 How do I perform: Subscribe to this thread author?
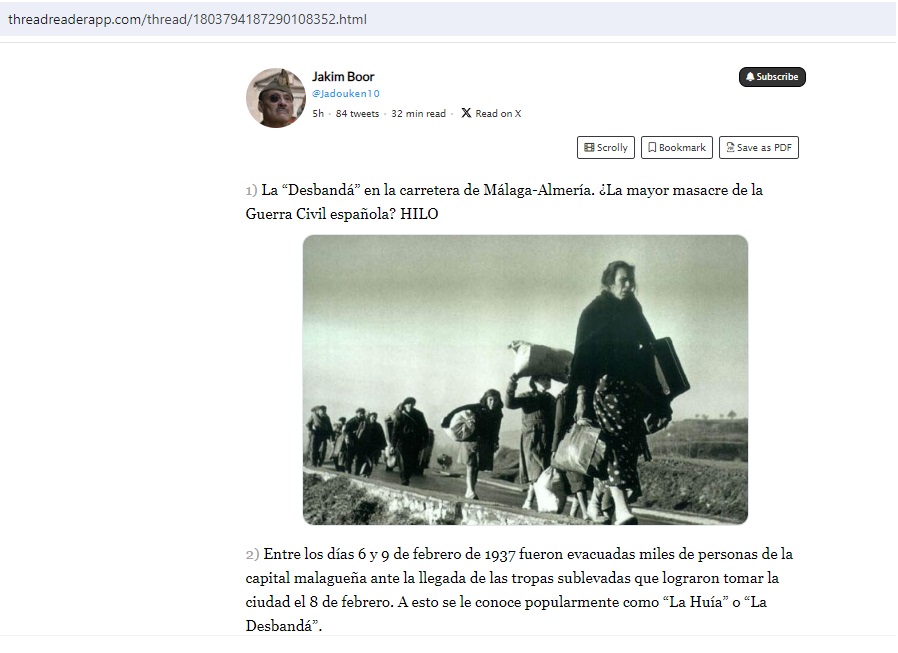coord(772,77)
